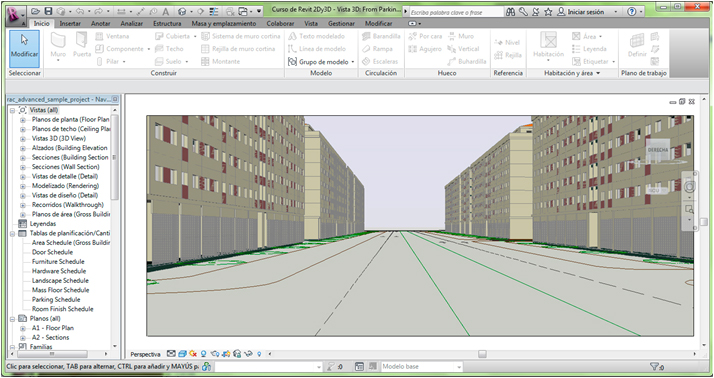Open the Gestionar ribbon tab
The image size is (714, 378).
[342, 23]
